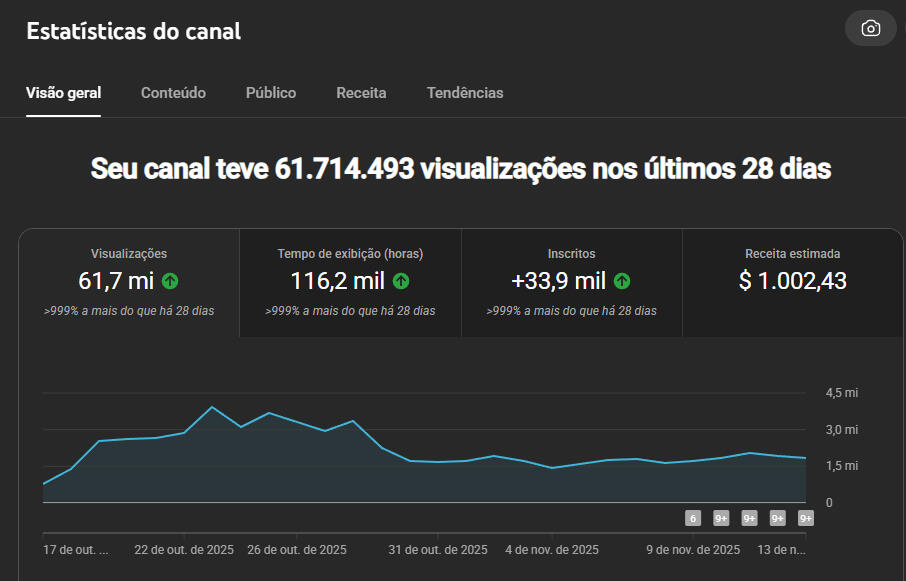Select the Visualizações metric card
This screenshot has height=581, width=906.
click(129, 283)
